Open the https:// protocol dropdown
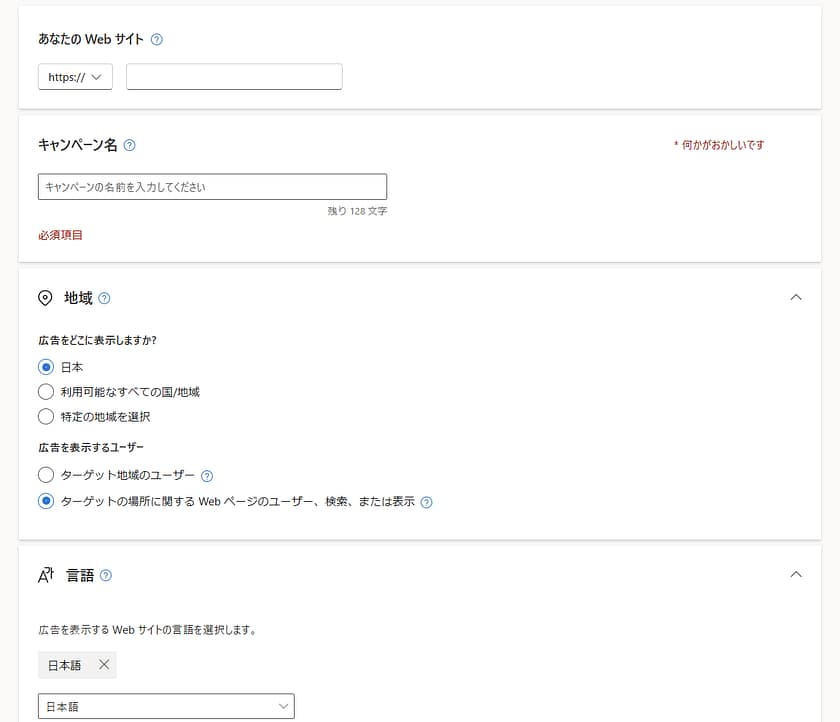The width and height of the screenshot is (840, 722). point(75,77)
